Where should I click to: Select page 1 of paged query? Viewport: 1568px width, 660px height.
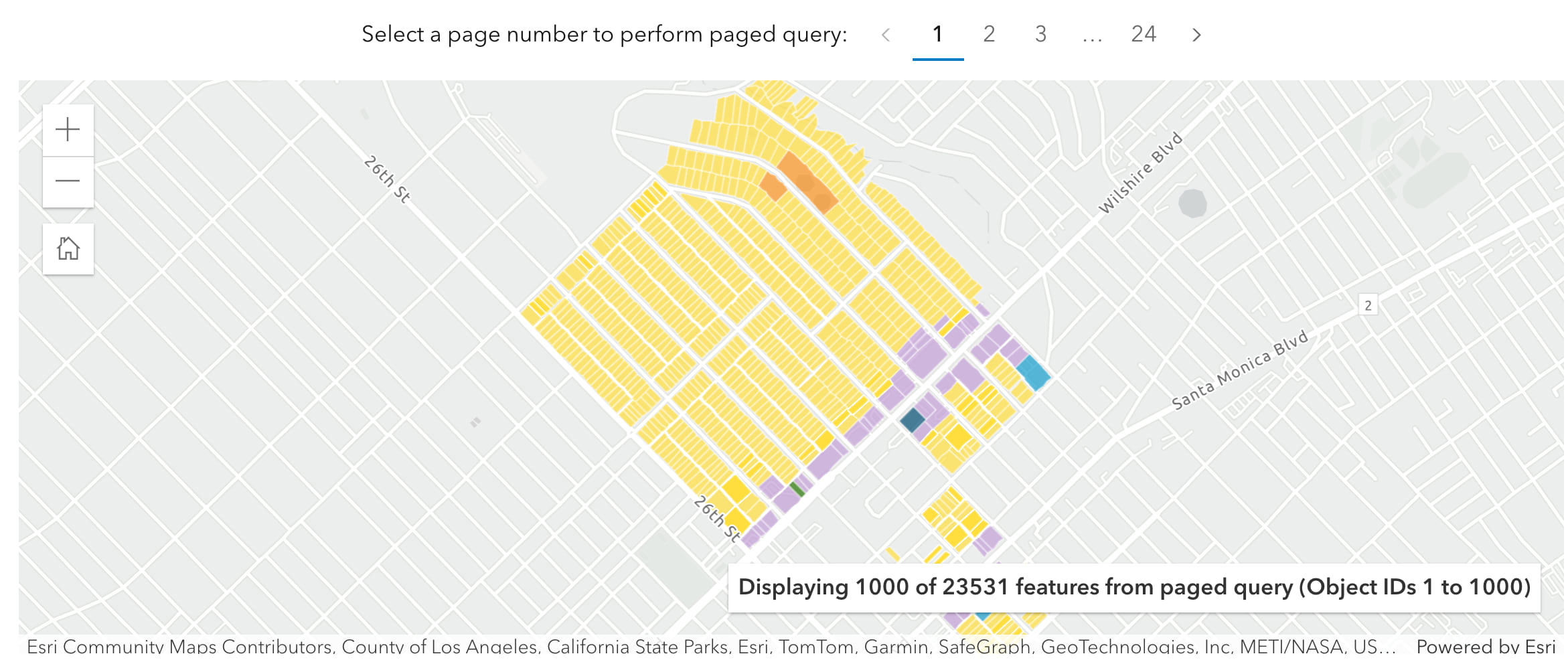point(938,35)
